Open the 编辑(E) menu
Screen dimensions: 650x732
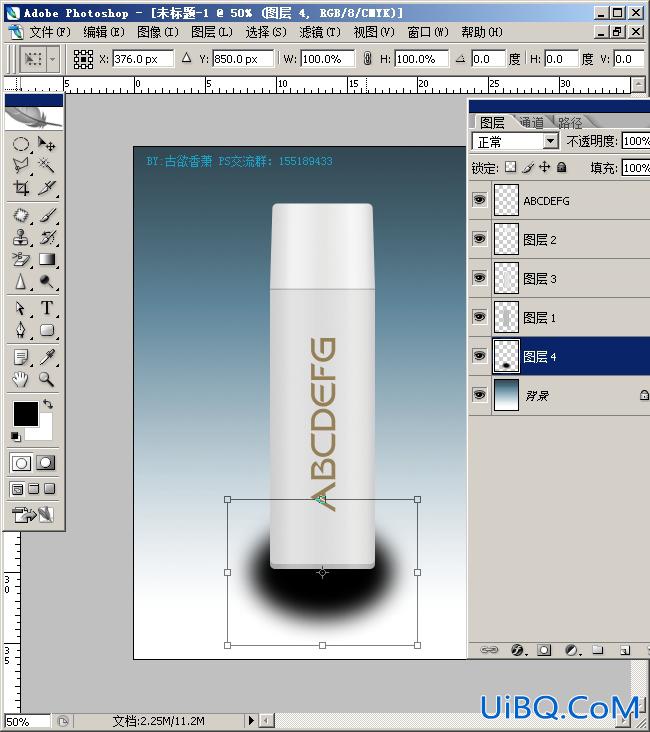[104, 32]
